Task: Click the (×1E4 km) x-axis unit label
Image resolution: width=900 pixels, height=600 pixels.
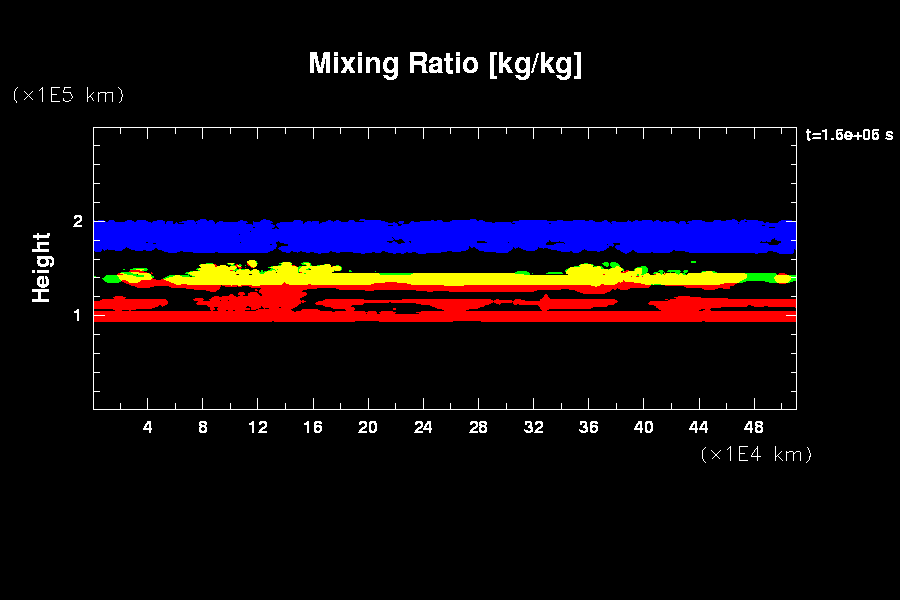Action: point(756,454)
